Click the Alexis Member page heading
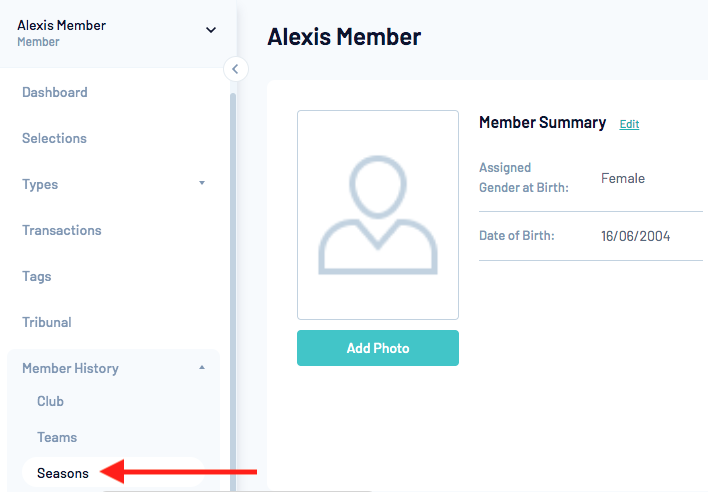The width and height of the screenshot is (708, 492). coord(344,37)
